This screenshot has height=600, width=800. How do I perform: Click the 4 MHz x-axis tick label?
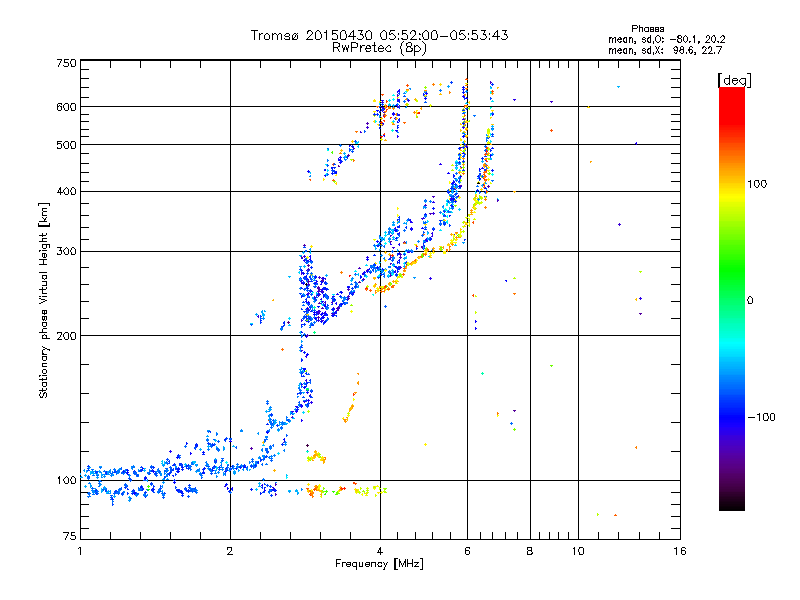click(380, 551)
